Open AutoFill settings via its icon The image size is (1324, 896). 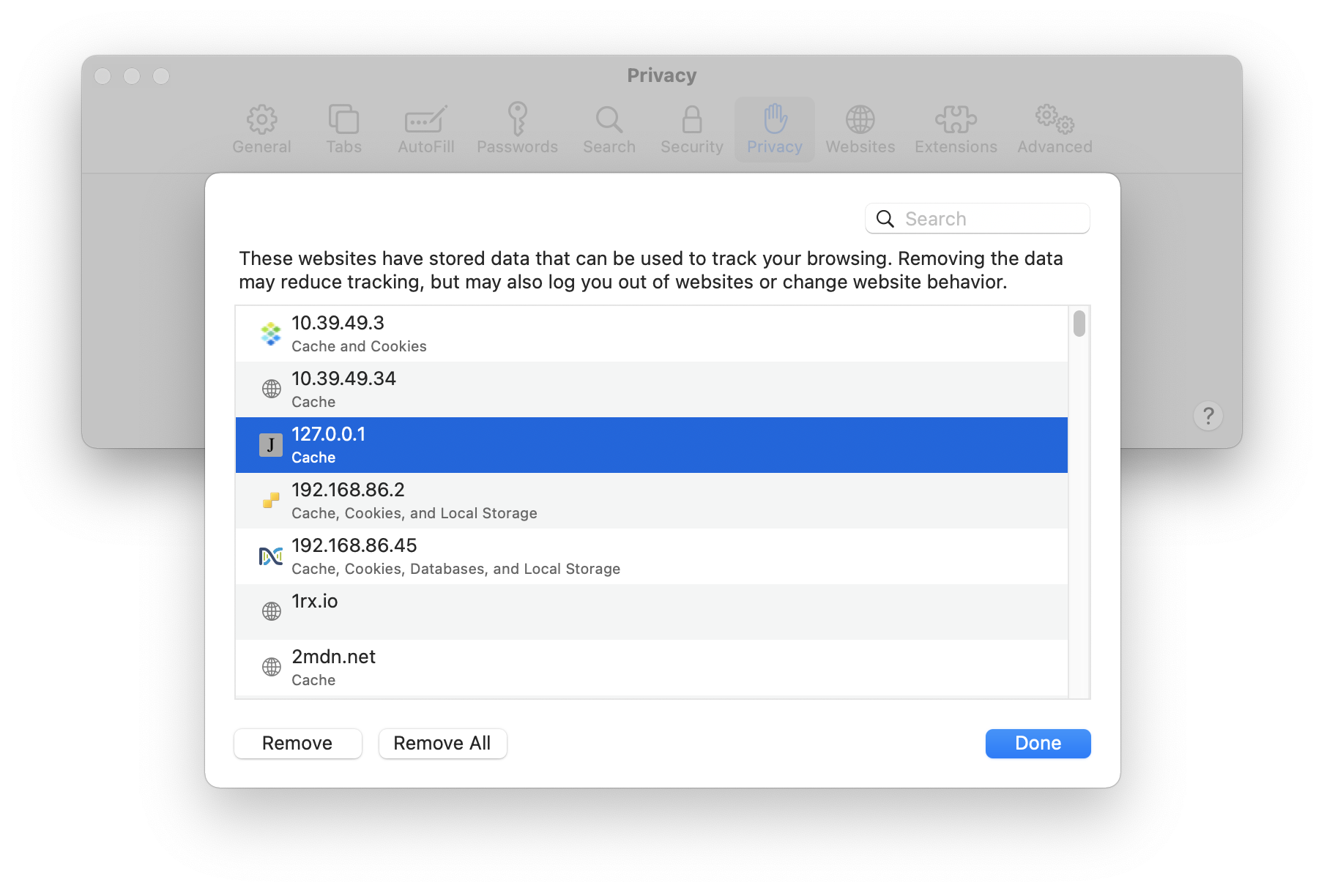coord(425,128)
